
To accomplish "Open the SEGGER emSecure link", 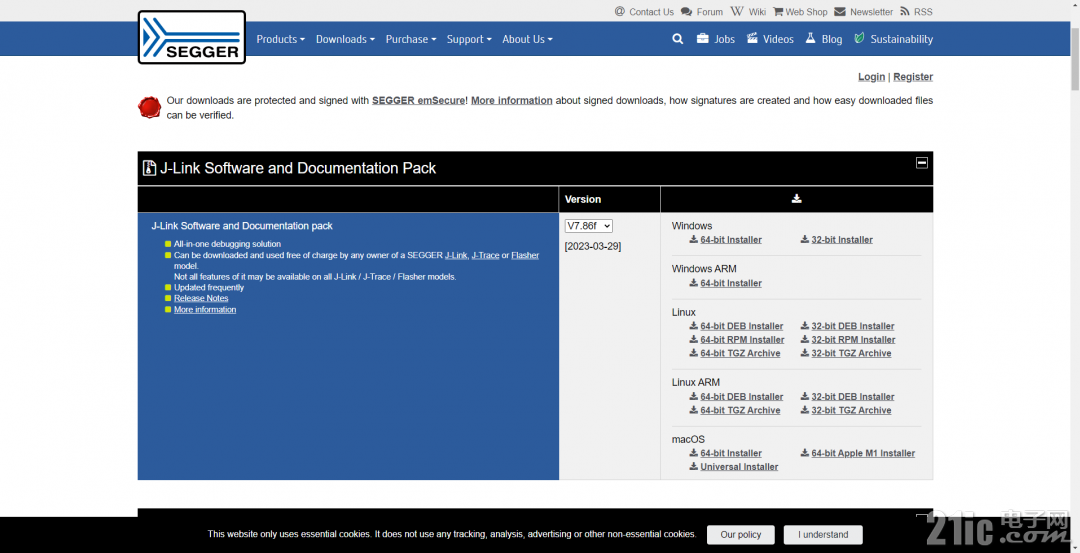I will point(419,101).
